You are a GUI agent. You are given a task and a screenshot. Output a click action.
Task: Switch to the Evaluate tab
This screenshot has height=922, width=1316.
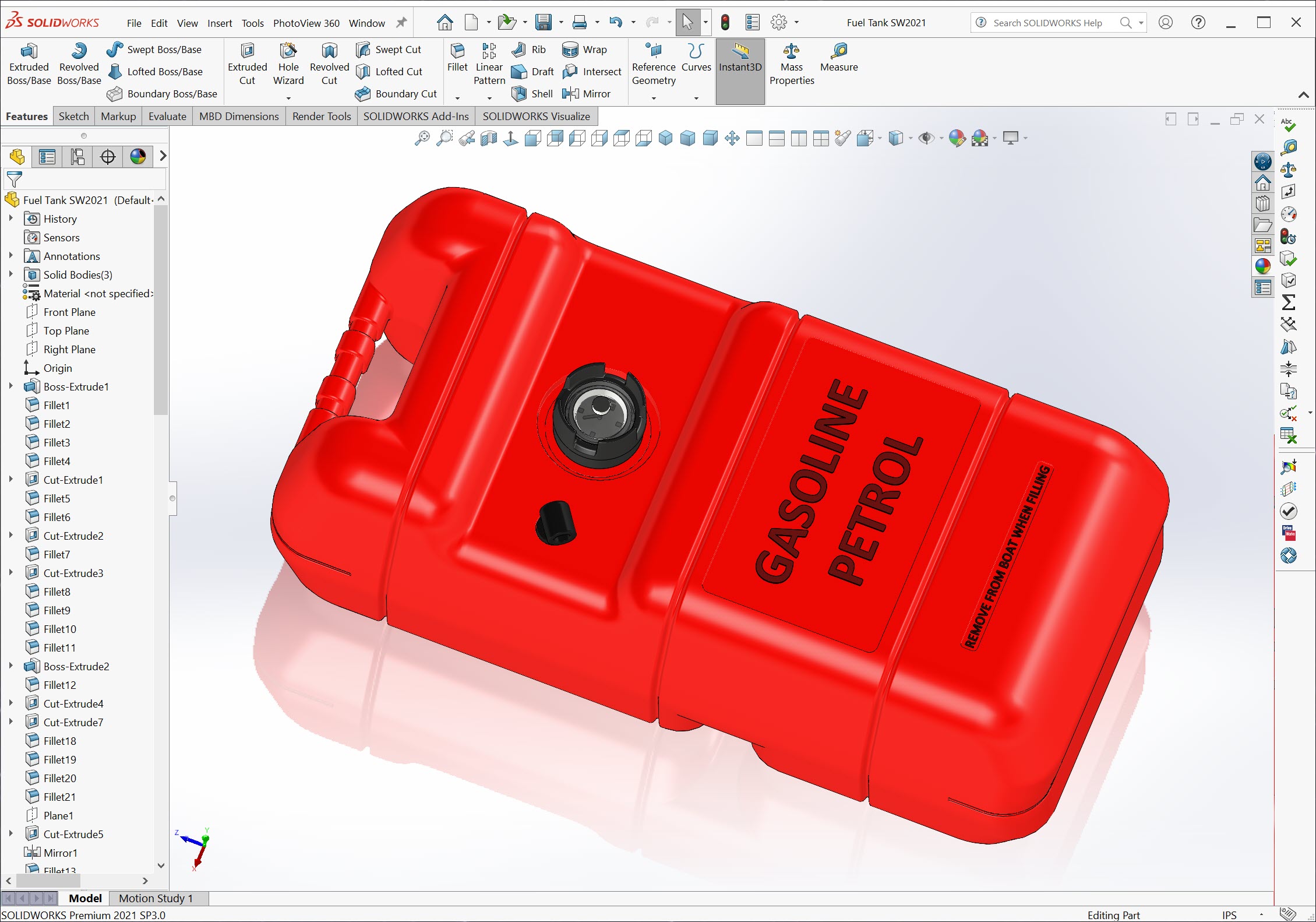click(167, 116)
